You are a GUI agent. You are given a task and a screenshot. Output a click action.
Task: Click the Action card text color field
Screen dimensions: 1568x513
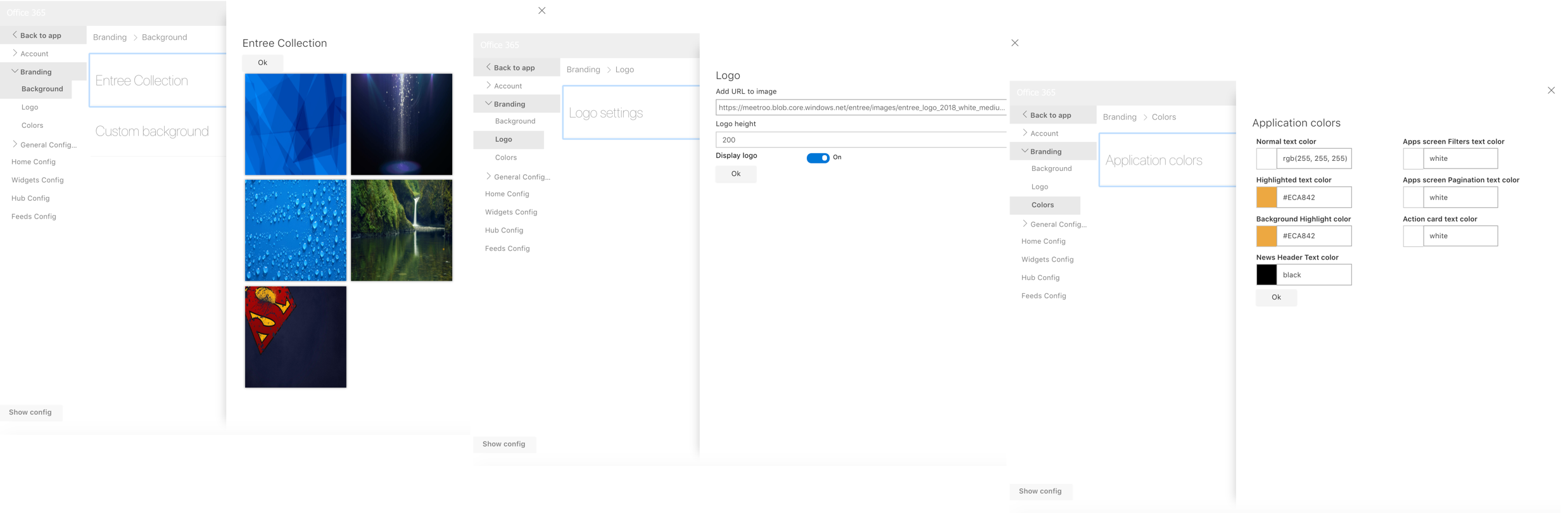(1460, 236)
